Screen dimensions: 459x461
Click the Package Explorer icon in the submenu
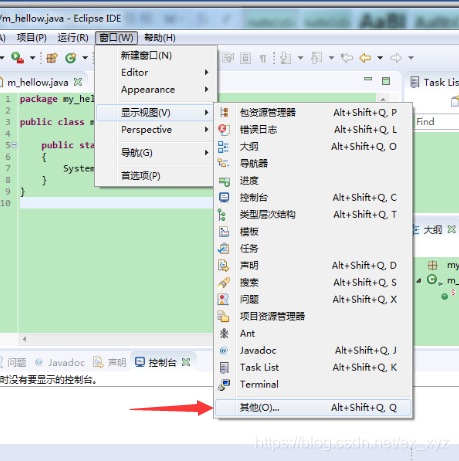(224, 113)
